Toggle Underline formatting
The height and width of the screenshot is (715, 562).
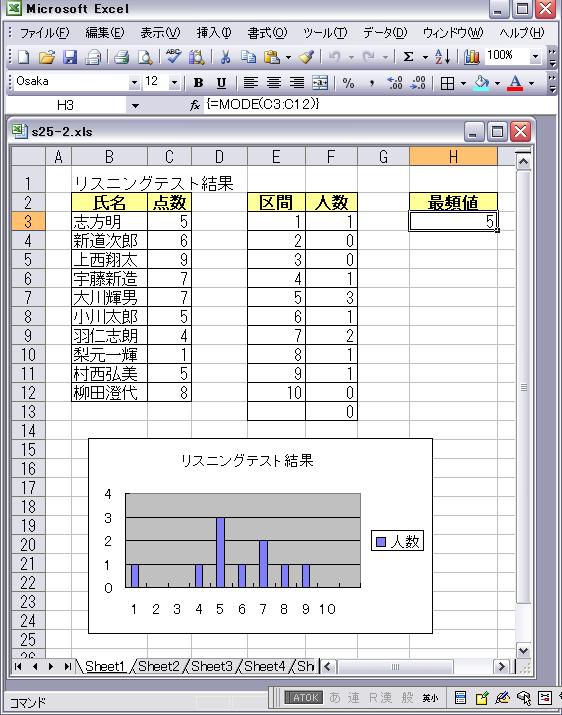tap(221, 83)
